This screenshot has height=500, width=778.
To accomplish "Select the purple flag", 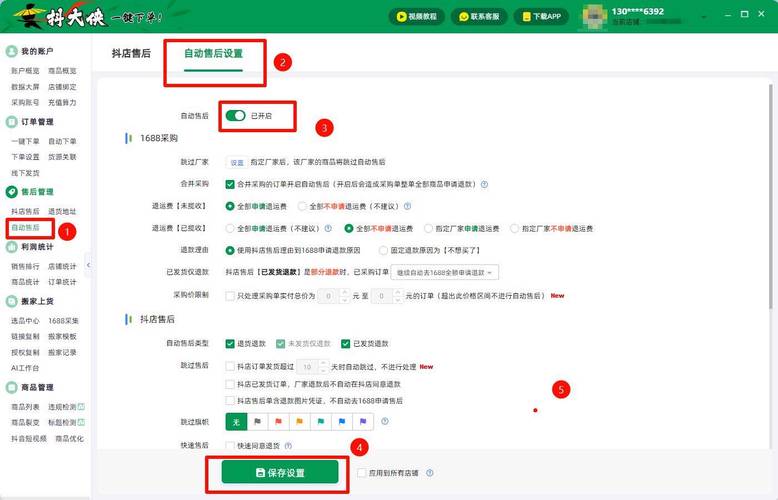I will point(363,422).
